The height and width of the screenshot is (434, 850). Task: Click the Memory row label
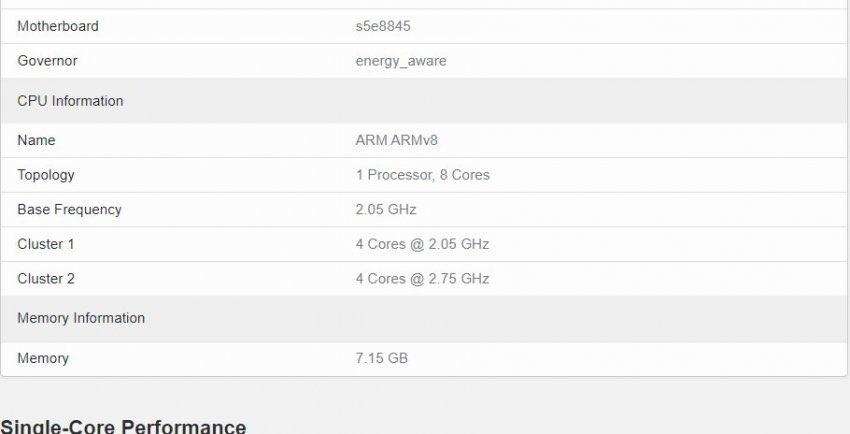pos(43,358)
